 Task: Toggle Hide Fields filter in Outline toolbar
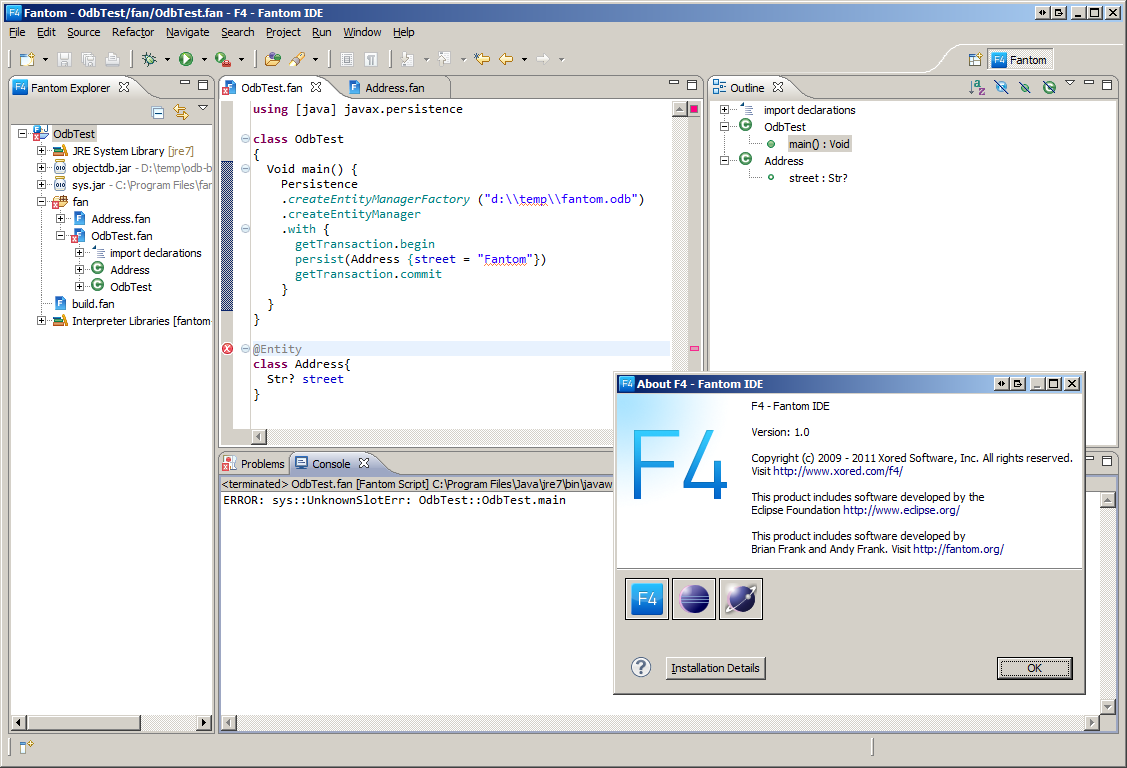coord(1001,87)
